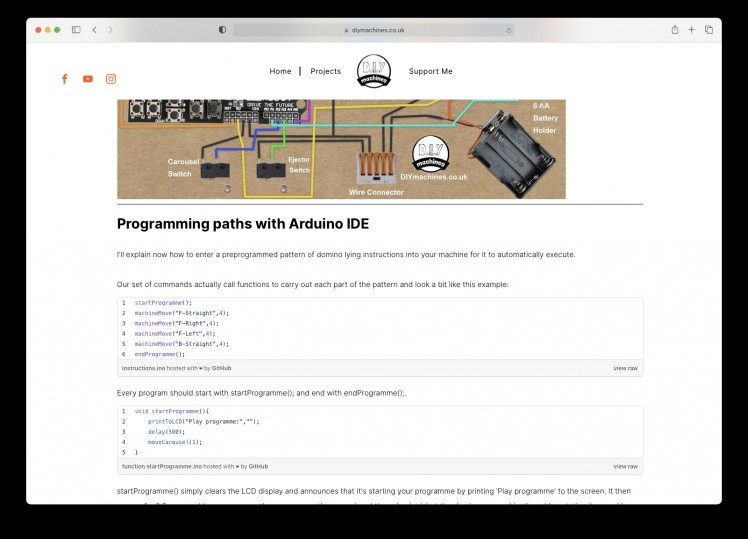Image resolution: width=748 pixels, height=539 pixels.
Task: Open the Facebook social icon
Action: [65, 79]
